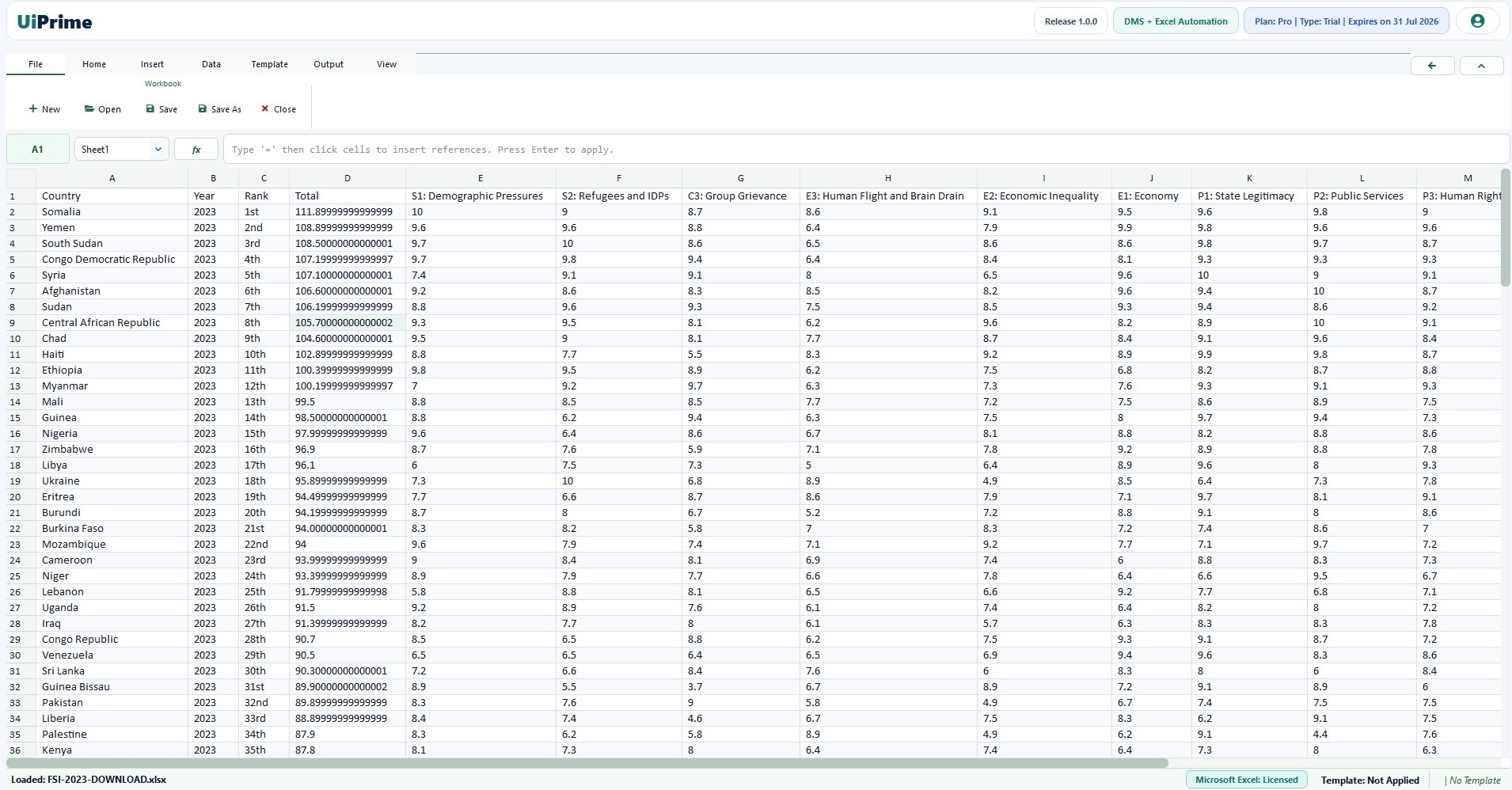
Task: Select the Burkina Faso cell
Action: 112,529
